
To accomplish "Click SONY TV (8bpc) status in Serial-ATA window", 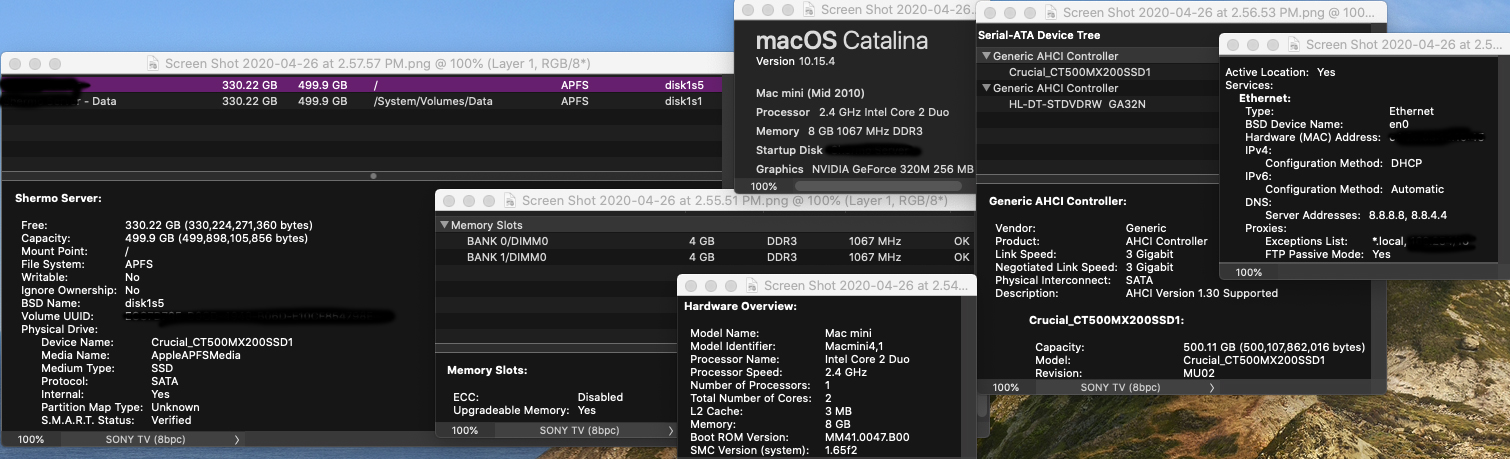I will point(1121,387).
